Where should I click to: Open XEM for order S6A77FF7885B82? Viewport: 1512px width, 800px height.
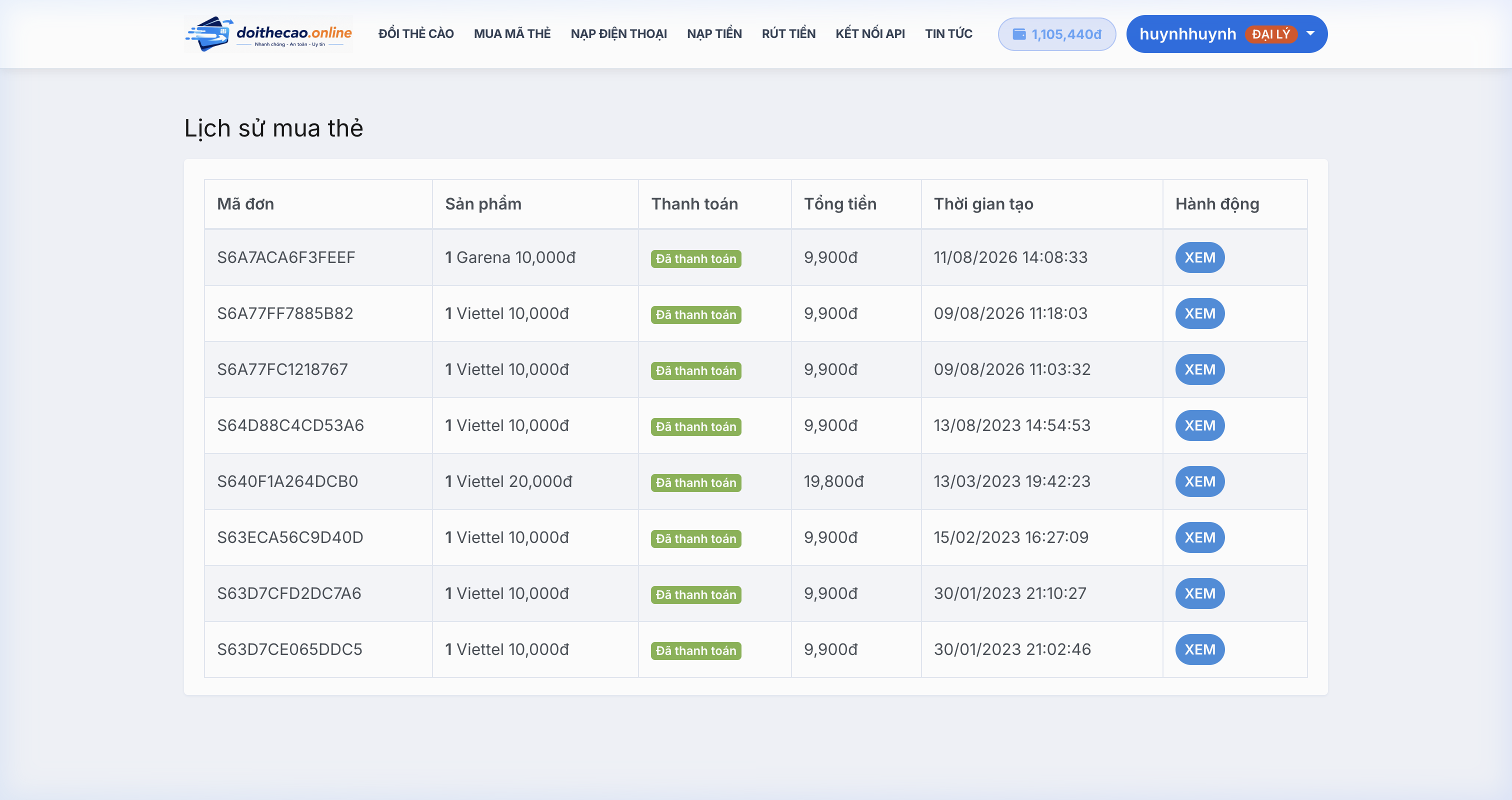pyautogui.click(x=1199, y=313)
